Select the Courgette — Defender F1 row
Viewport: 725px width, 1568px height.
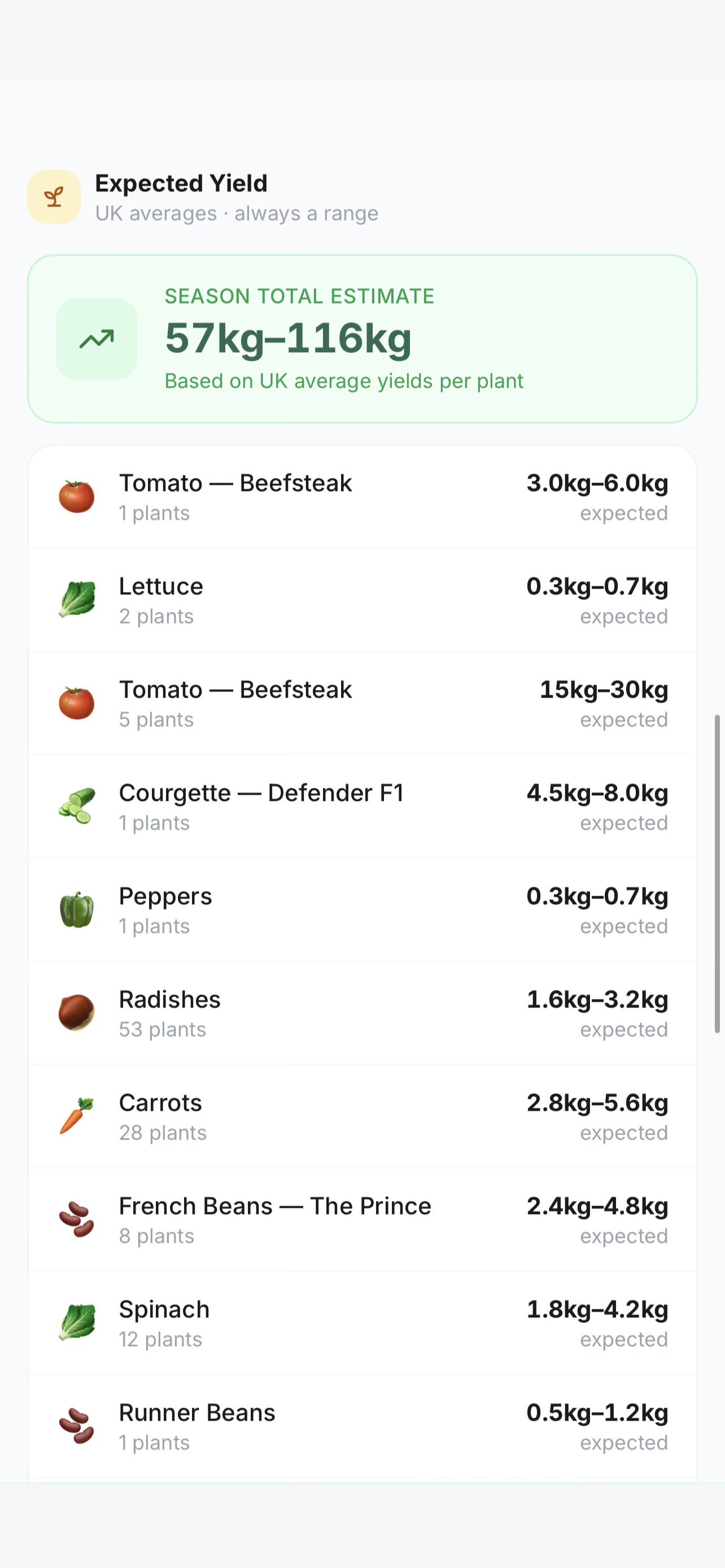[362, 807]
